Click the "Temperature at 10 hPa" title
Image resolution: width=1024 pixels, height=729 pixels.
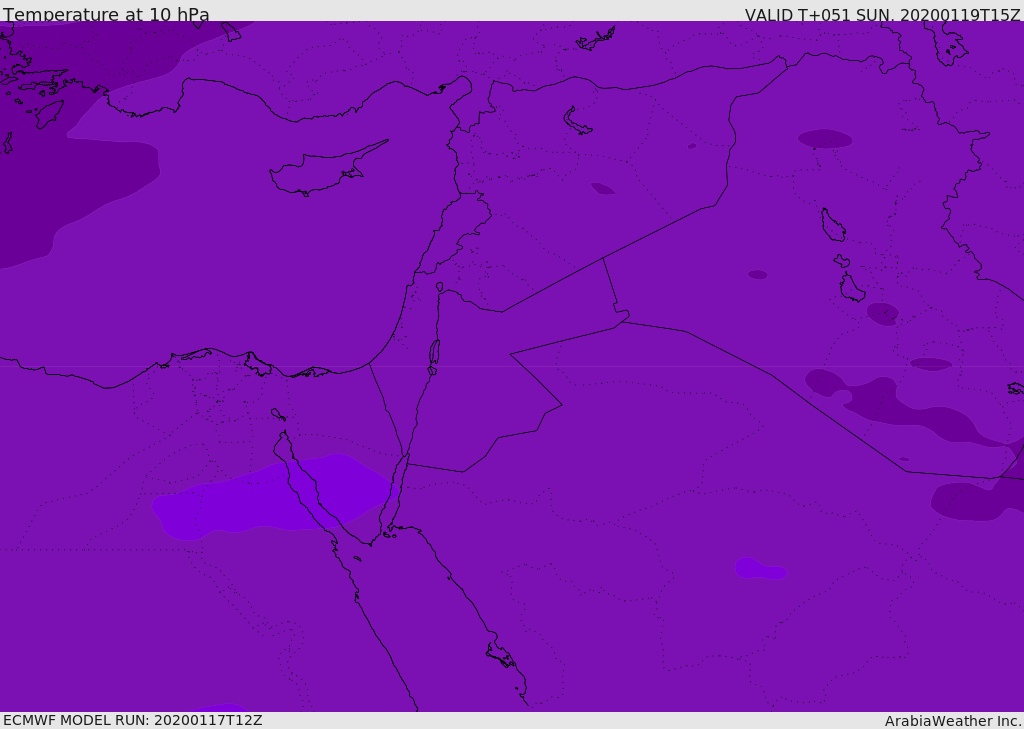[x=106, y=14]
